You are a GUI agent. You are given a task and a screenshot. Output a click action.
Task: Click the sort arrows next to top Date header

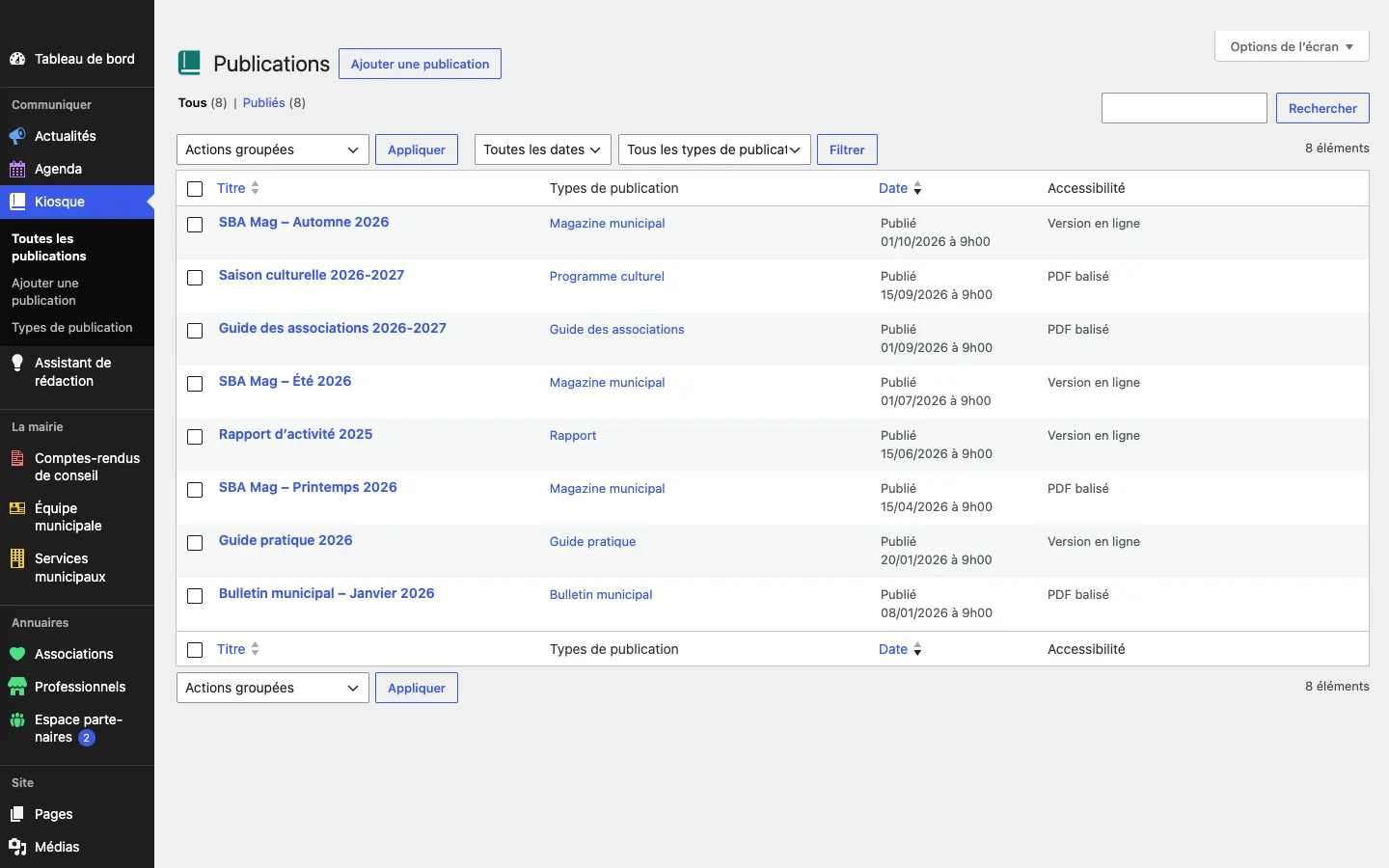click(917, 188)
